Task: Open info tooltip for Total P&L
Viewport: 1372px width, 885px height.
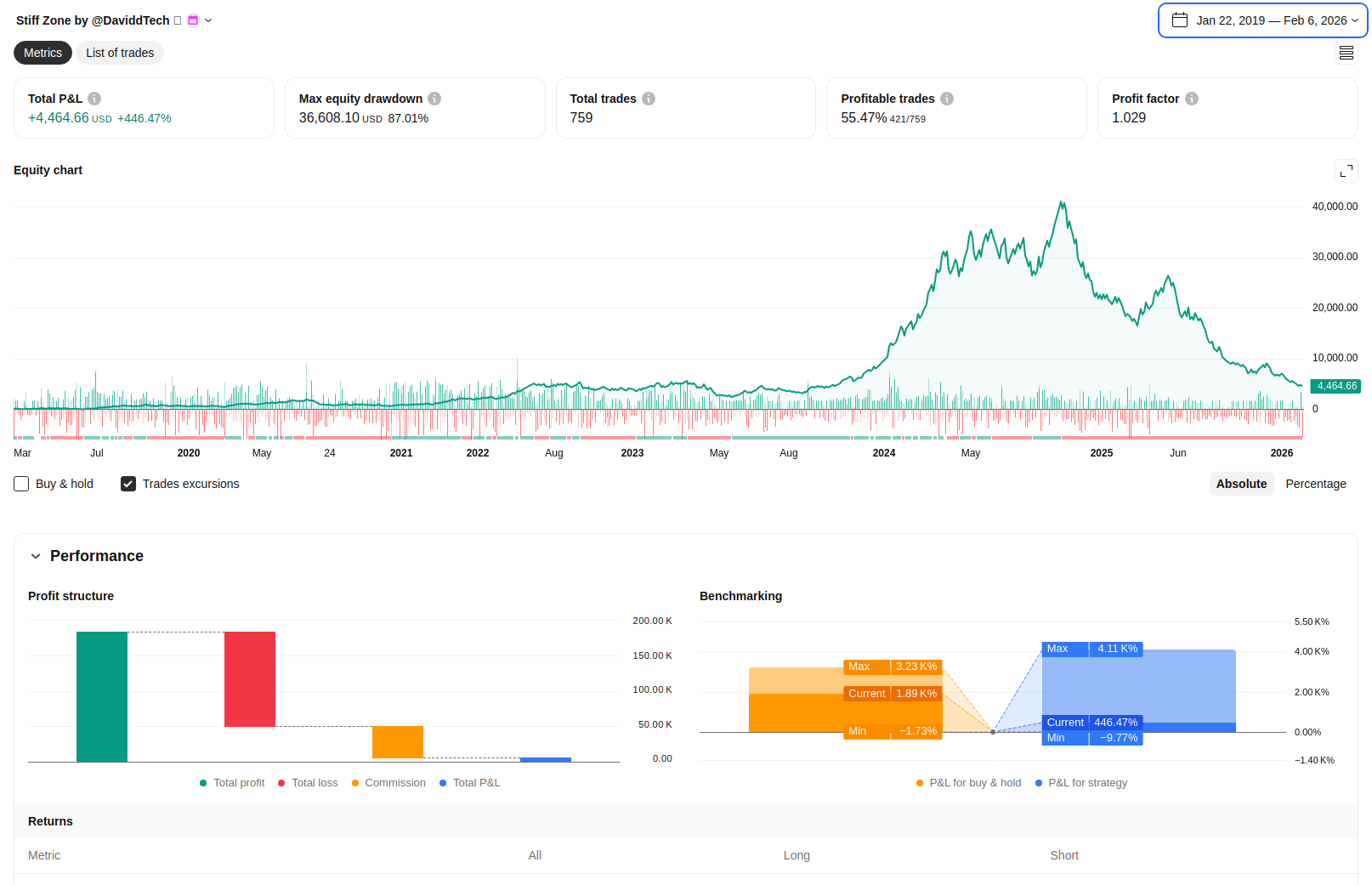Action: click(94, 99)
